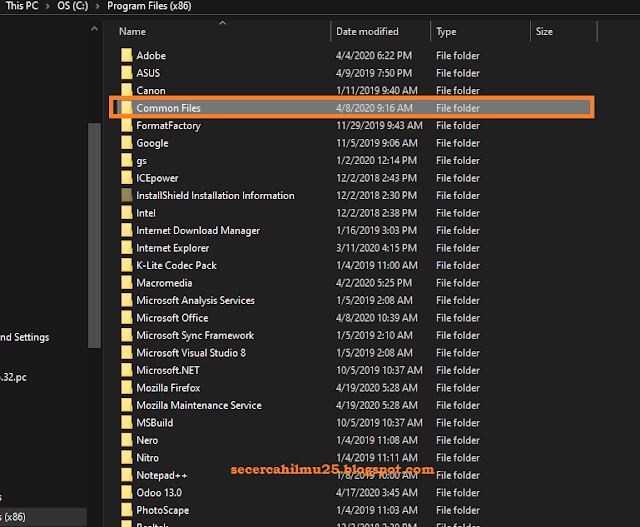
Task: Click the Microsoft Visual Studio 8 folder icon
Action: click(x=127, y=353)
